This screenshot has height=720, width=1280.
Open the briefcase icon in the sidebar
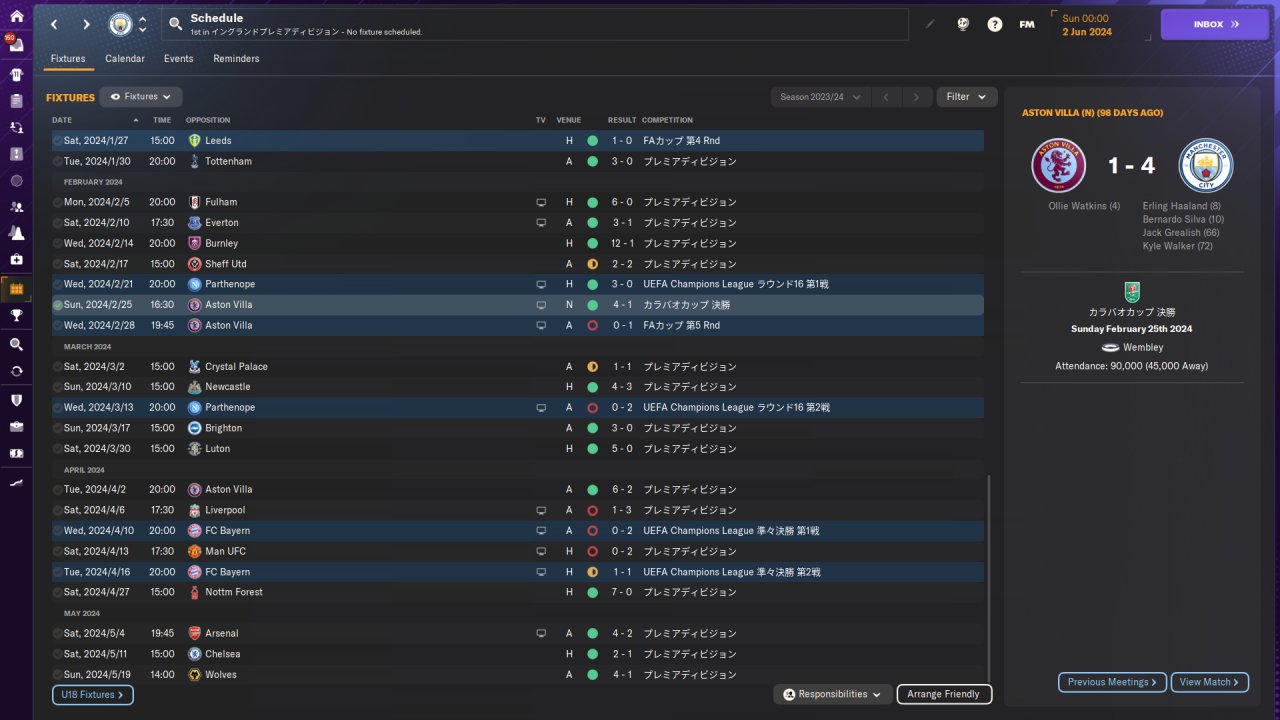[x=16, y=426]
